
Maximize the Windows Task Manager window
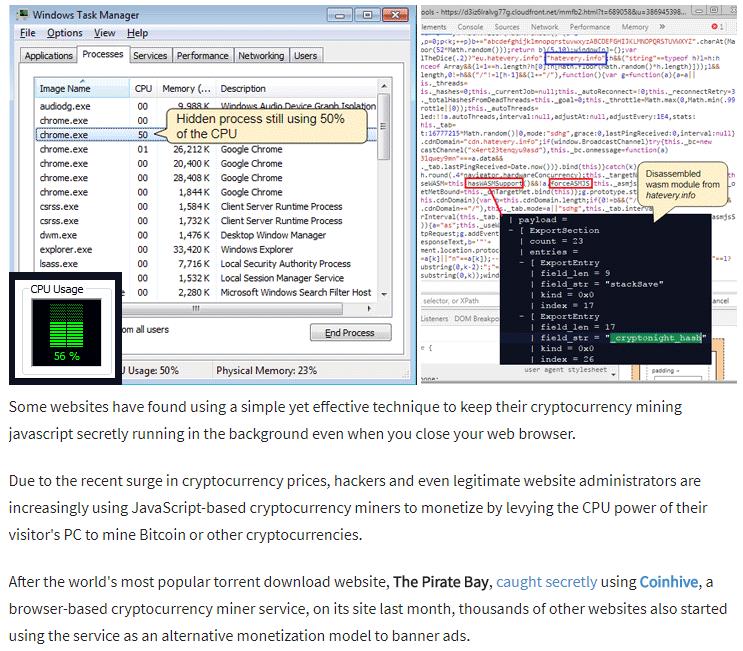(367, 15)
